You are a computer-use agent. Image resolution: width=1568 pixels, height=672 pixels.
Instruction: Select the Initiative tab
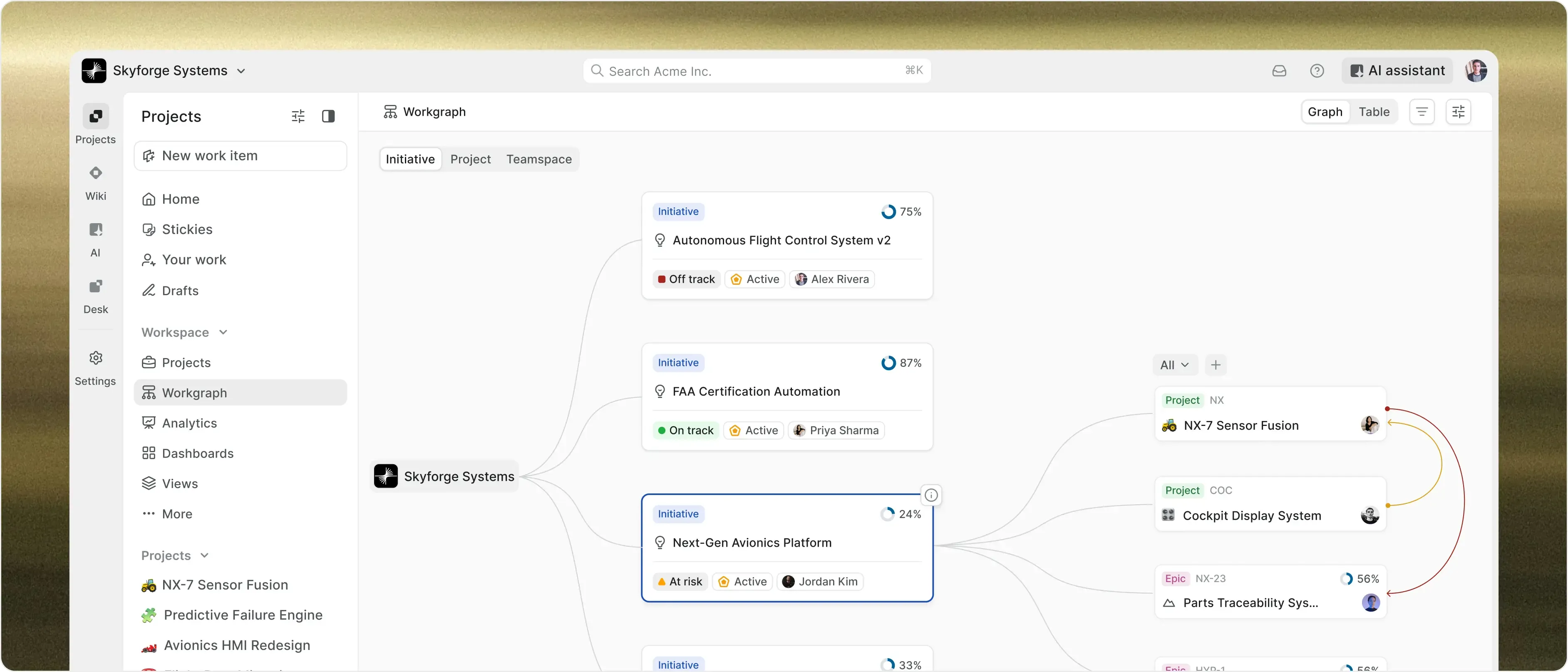click(x=410, y=159)
